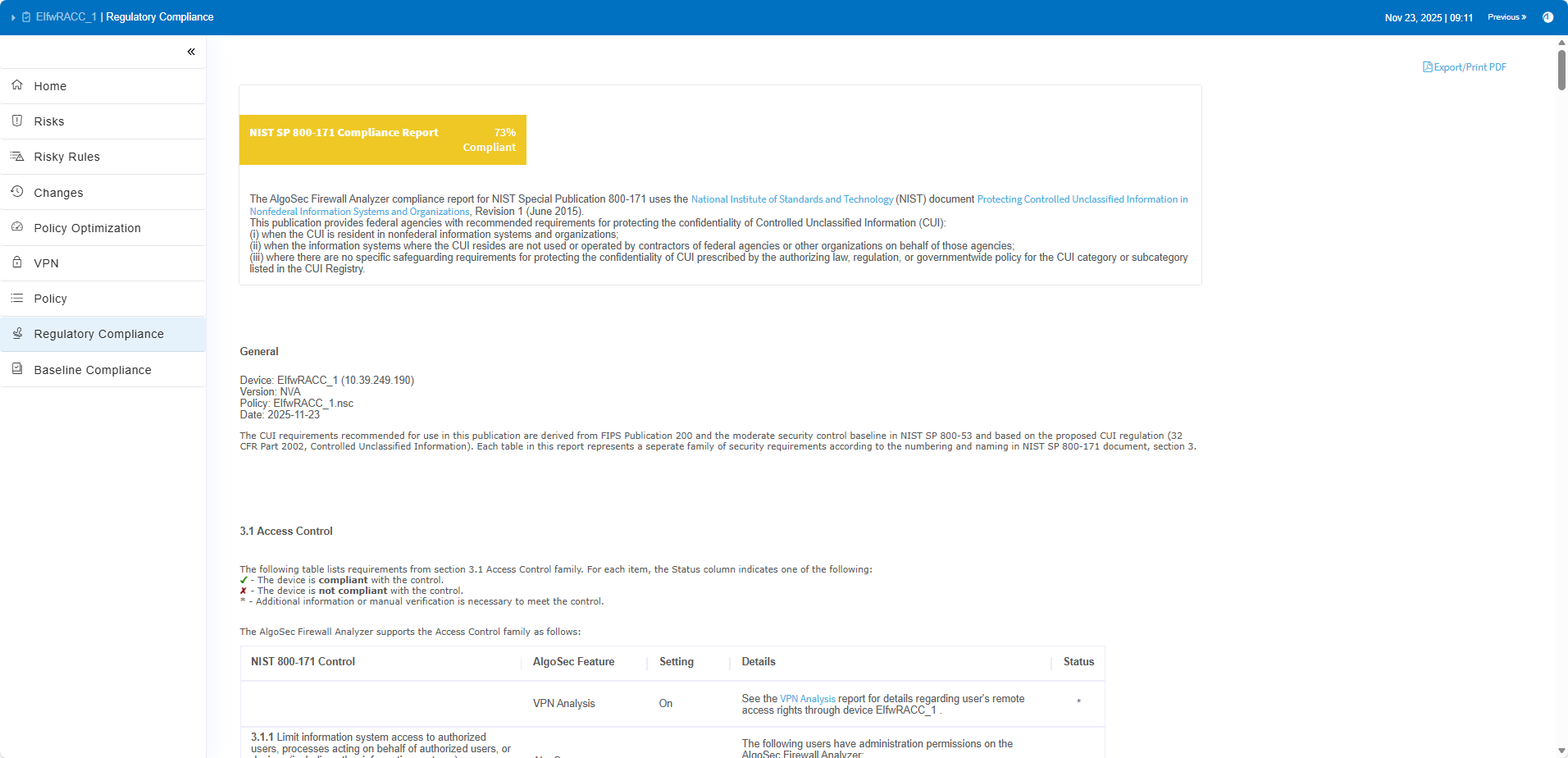Click the Baseline Compliance icon
This screenshot has width=1568, height=758.
(17, 369)
